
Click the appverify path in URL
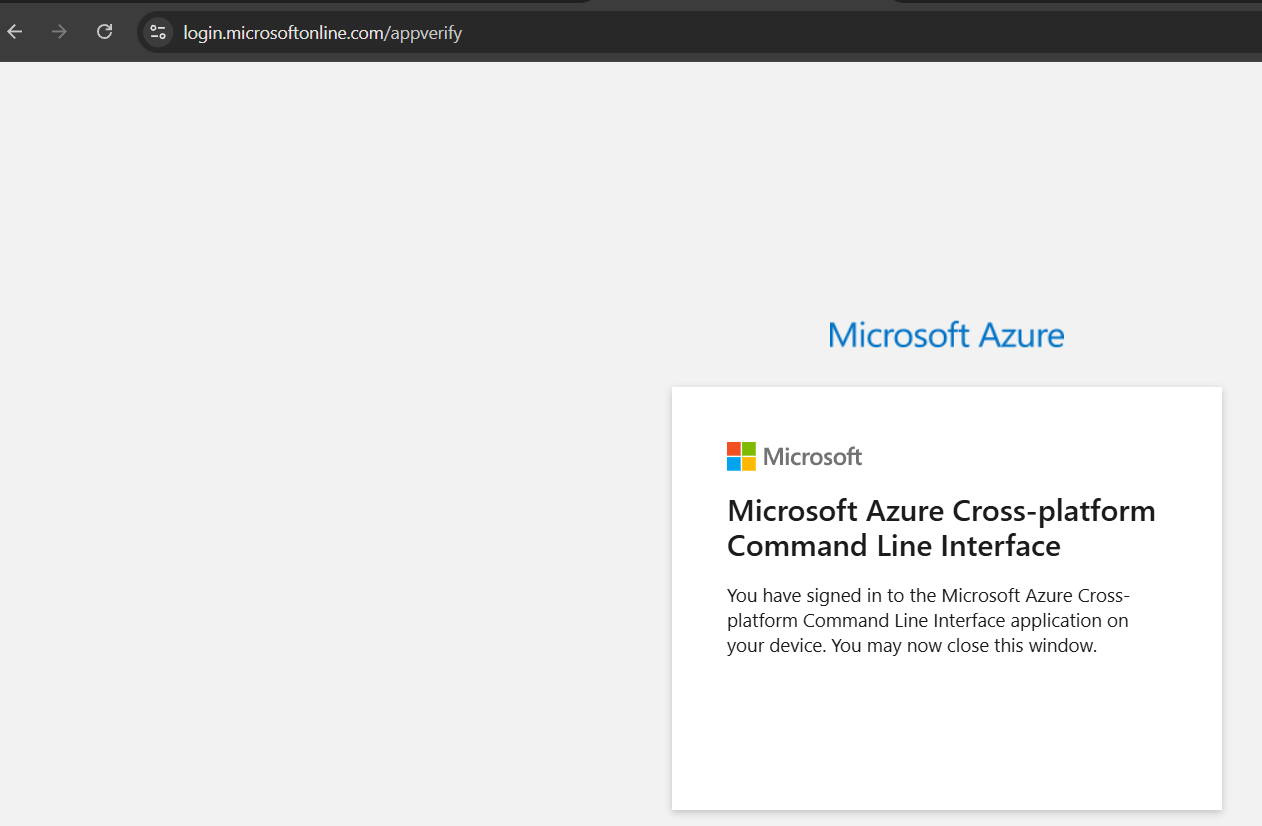(x=426, y=33)
